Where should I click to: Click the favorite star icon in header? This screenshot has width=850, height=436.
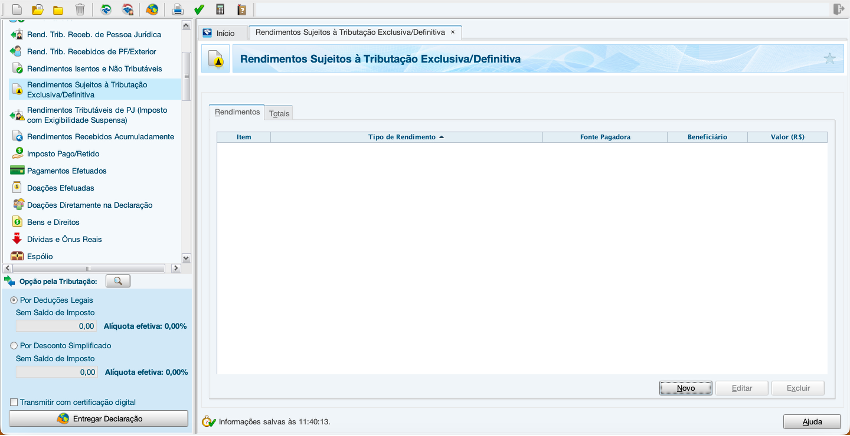(829, 59)
